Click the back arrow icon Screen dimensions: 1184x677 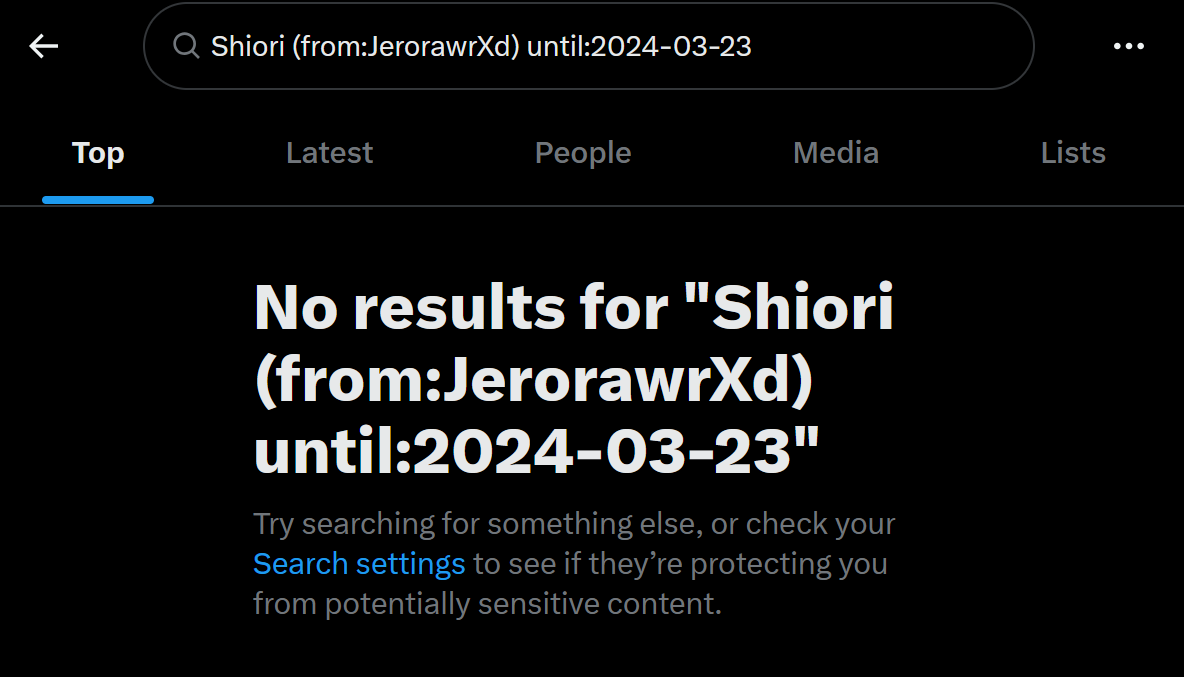click(x=44, y=46)
